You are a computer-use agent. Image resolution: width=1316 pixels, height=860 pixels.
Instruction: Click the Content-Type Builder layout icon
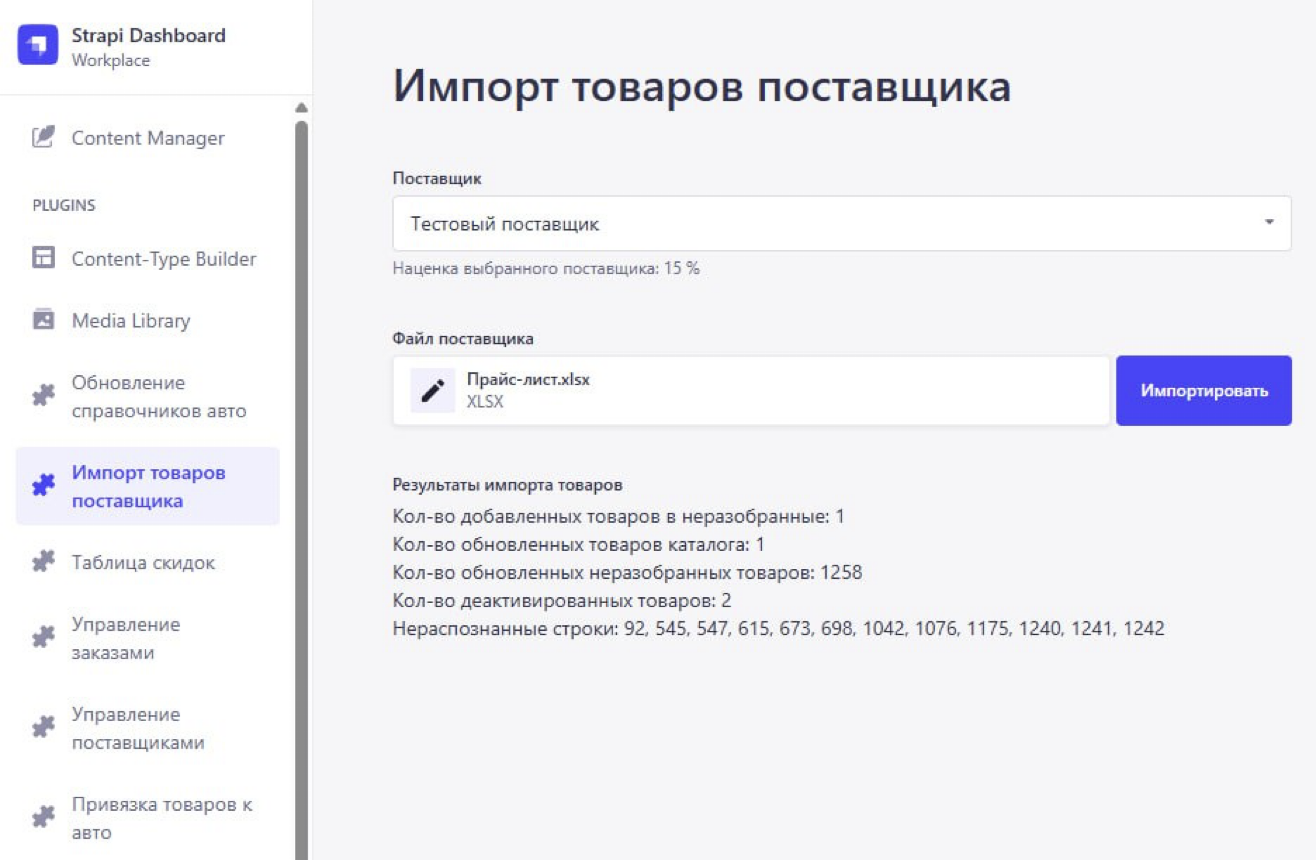pyautogui.click(x=43, y=259)
